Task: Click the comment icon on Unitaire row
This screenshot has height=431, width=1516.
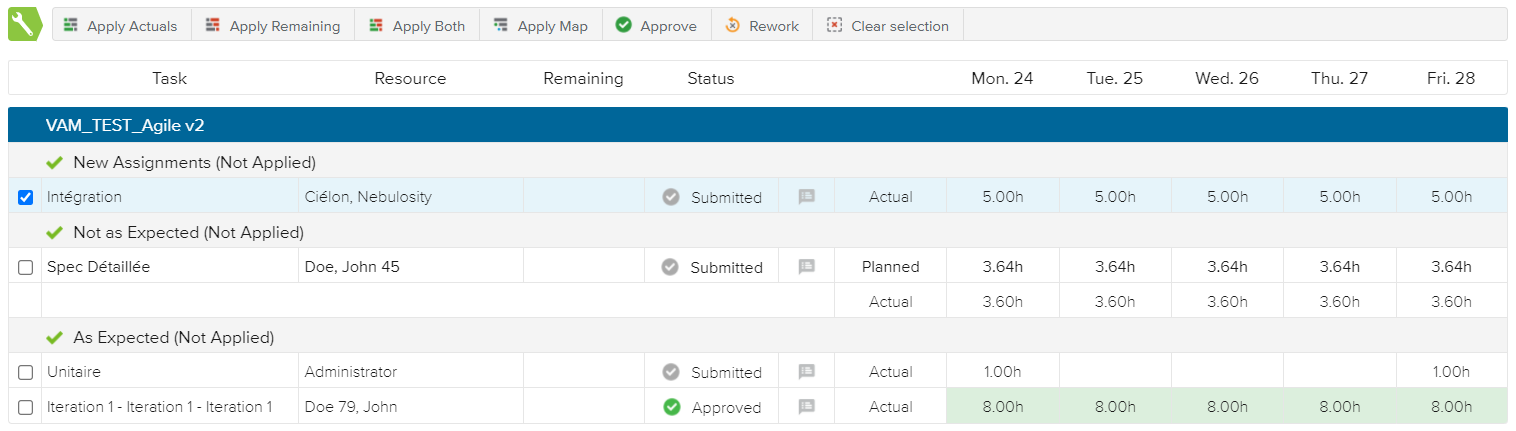Action: [806, 372]
